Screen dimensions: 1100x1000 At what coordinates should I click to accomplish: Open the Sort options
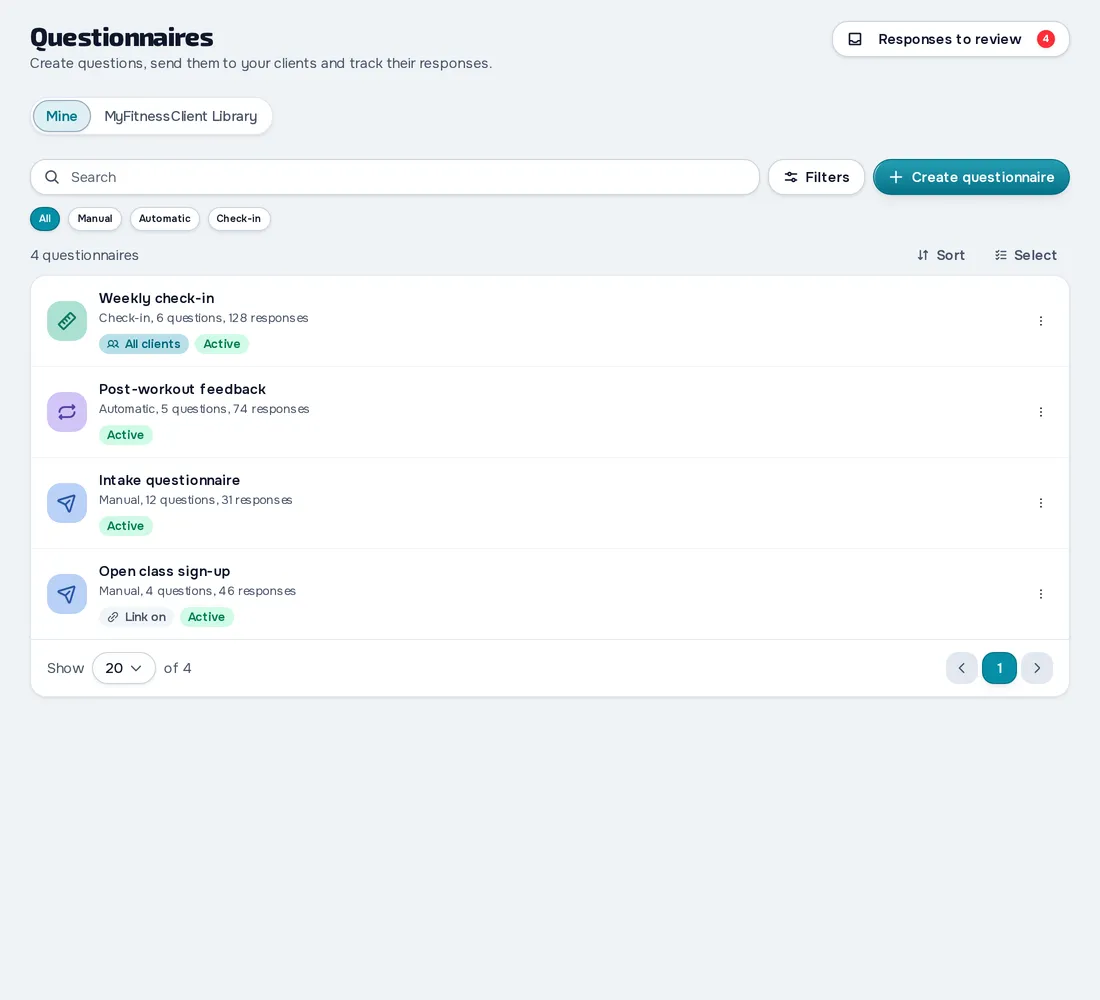(x=941, y=255)
